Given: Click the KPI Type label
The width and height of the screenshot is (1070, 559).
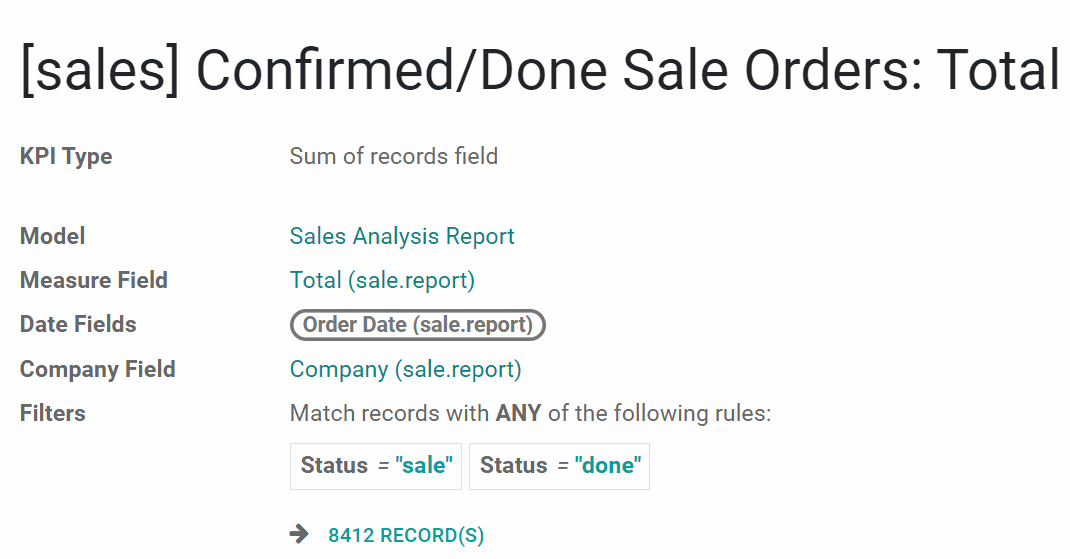Looking at the screenshot, I should (x=66, y=156).
